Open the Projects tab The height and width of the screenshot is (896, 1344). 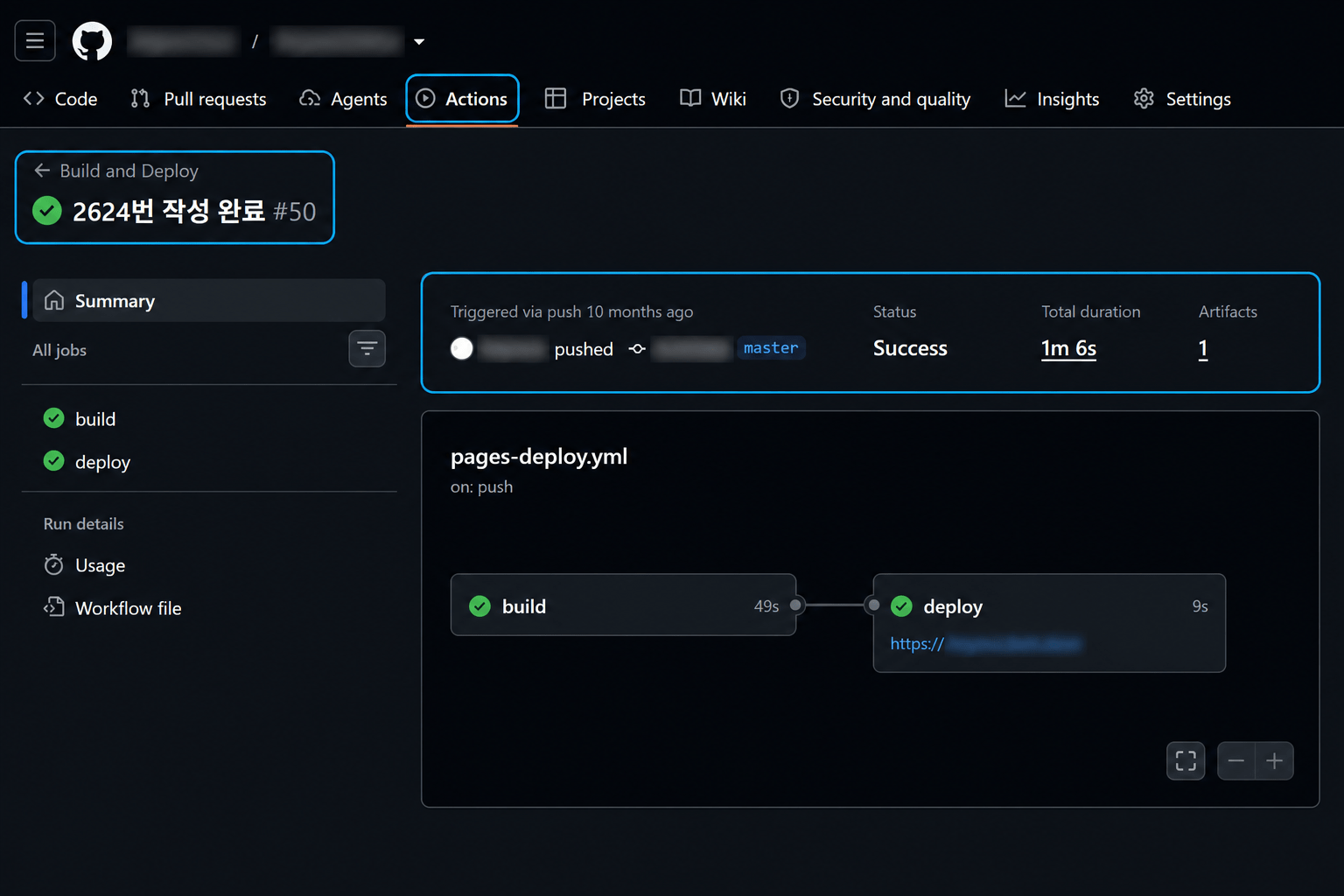click(x=595, y=99)
